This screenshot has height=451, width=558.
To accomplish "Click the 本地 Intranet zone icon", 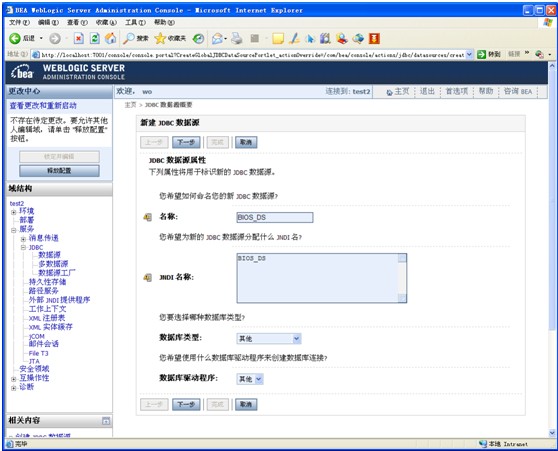I will click(x=483, y=444).
